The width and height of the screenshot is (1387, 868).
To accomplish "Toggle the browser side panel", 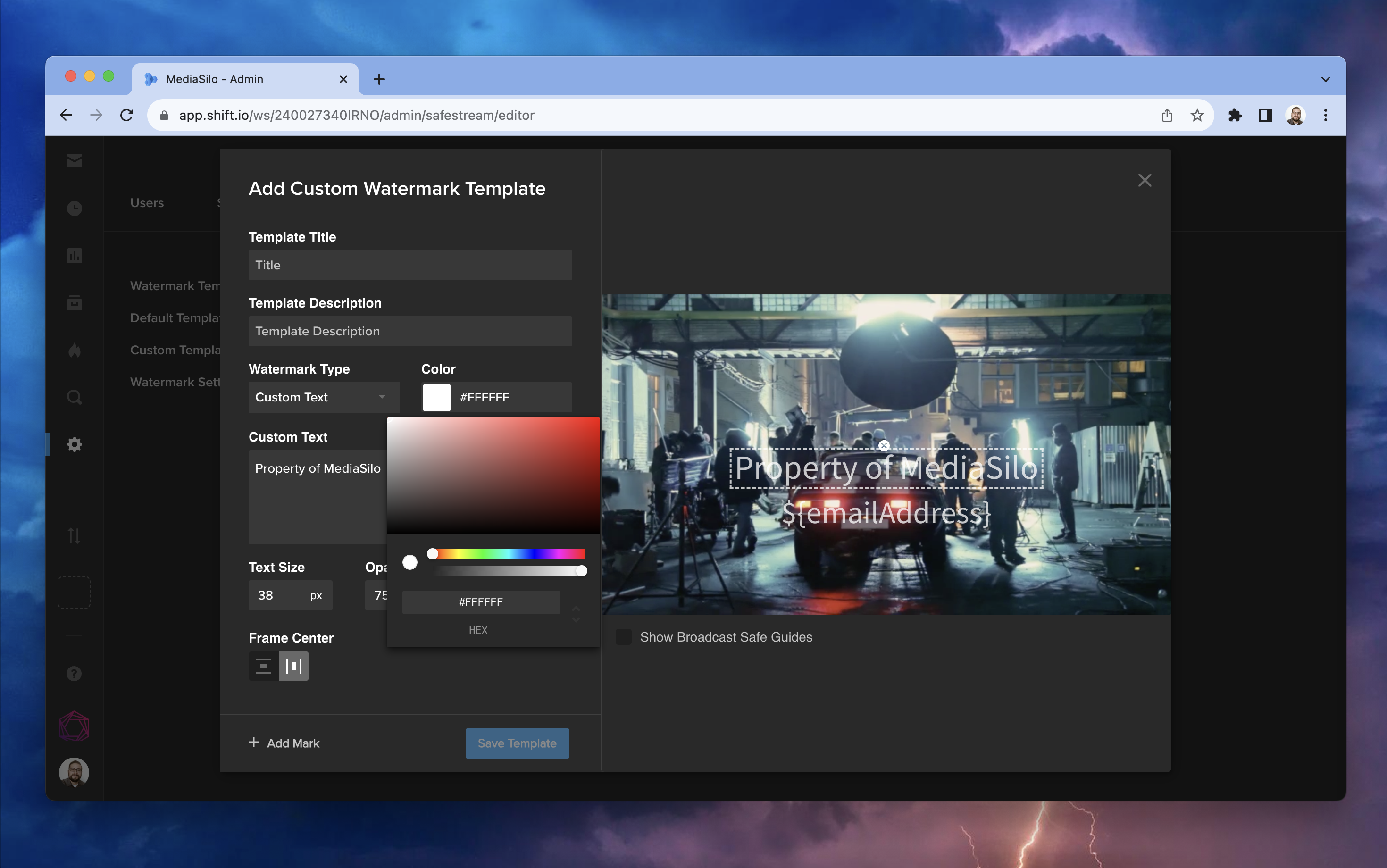I will click(1265, 116).
